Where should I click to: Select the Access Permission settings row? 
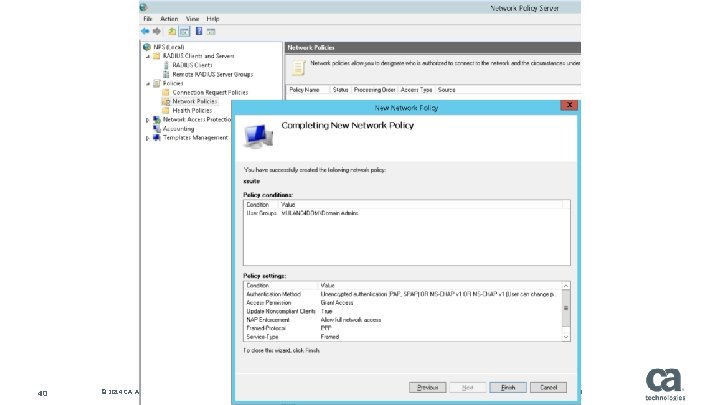click(x=403, y=303)
